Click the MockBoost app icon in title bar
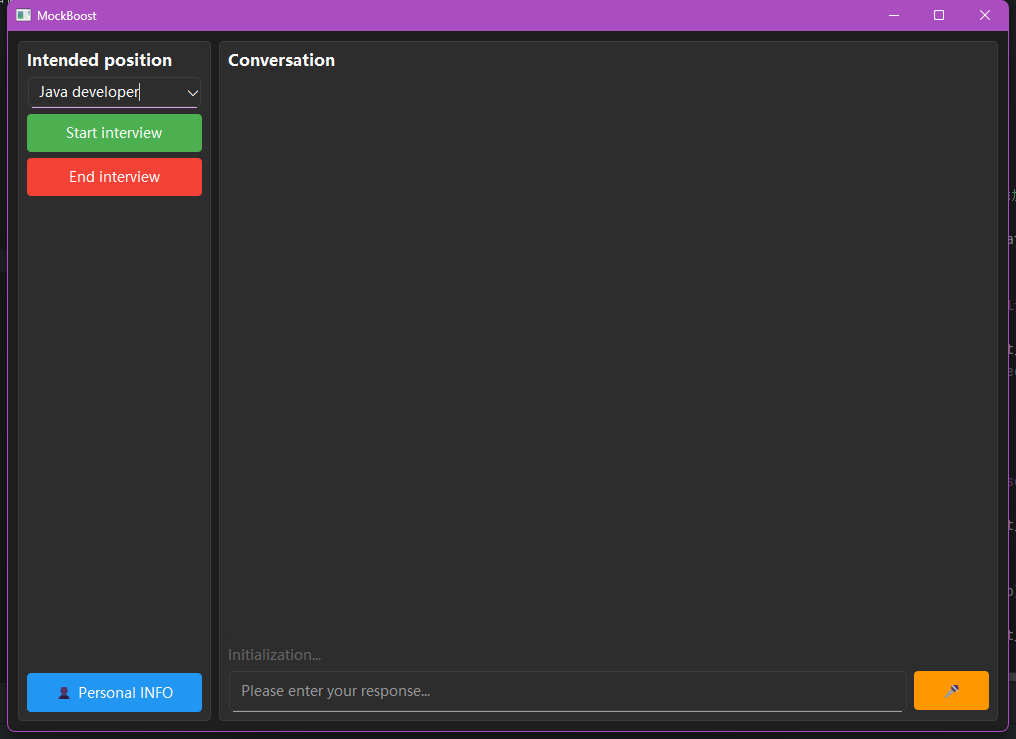Image resolution: width=1016 pixels, height=739 pixels. pyautogui.click(x=23, y=15)
